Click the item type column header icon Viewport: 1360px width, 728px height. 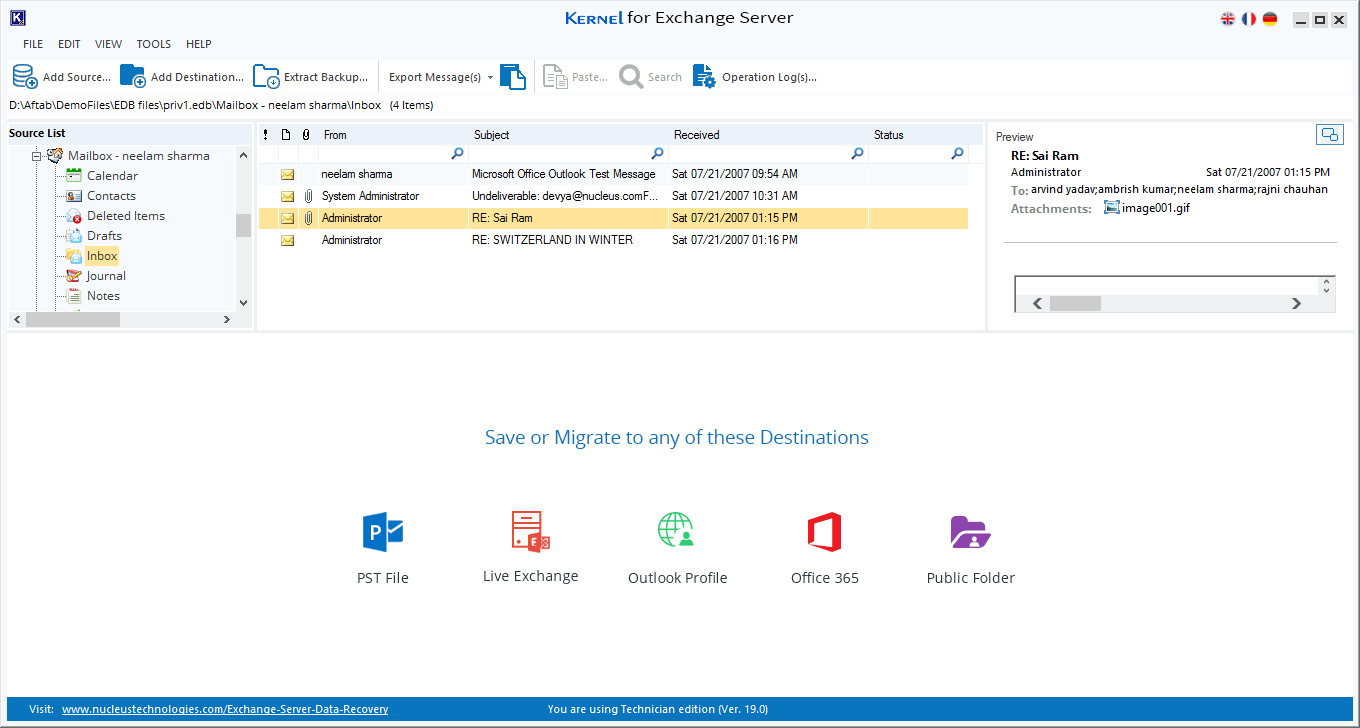(x=286, y=134)
